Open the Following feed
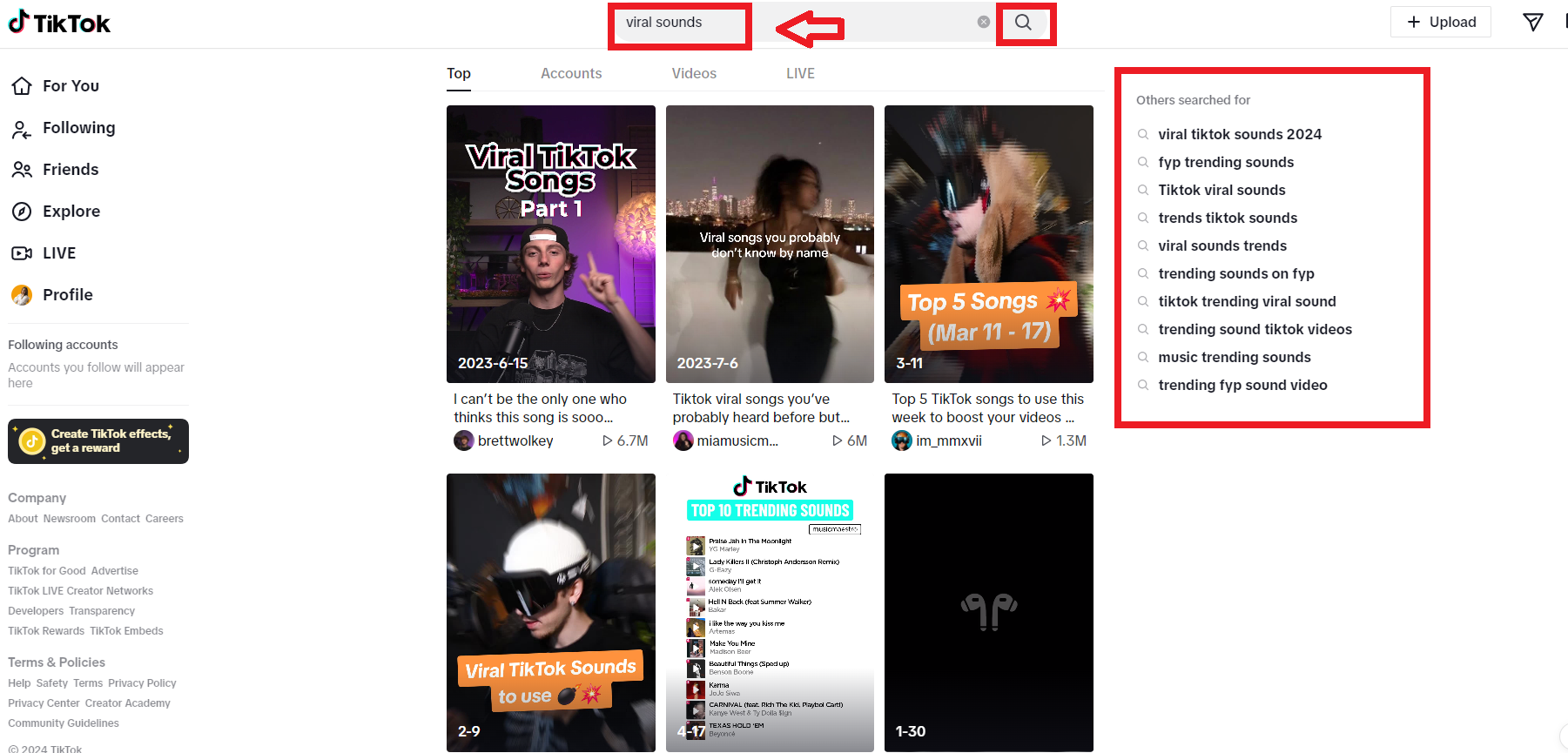Image resolution: width=1568 pixels, height=753 pixels. [x=63, y=128]
